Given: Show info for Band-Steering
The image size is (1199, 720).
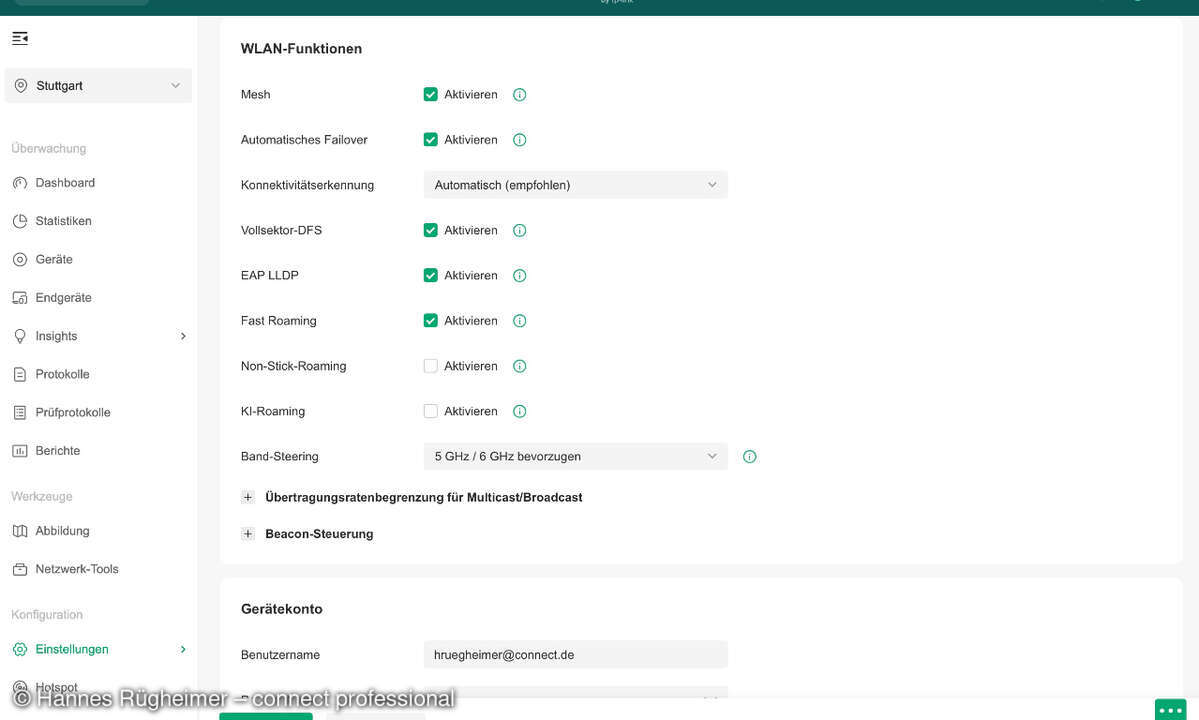Looking at the screenshot, I should [749, 456].
